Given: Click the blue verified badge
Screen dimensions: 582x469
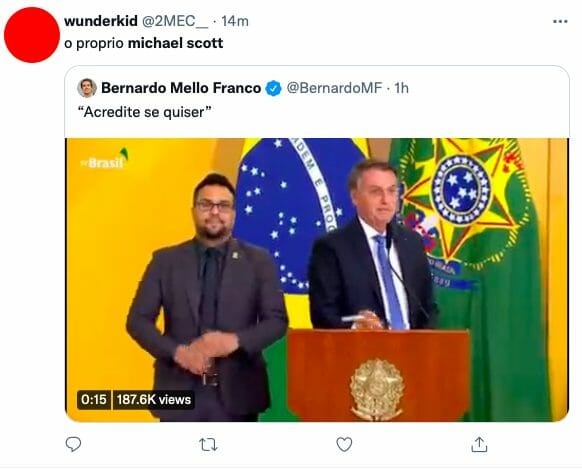Looking at the screenshot, I should [274, 88].
